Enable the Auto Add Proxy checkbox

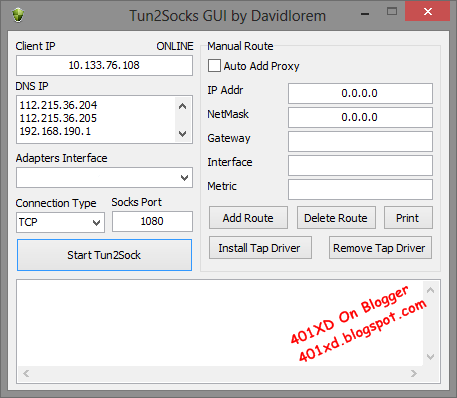pyautogui.click(x=214, y=66)
